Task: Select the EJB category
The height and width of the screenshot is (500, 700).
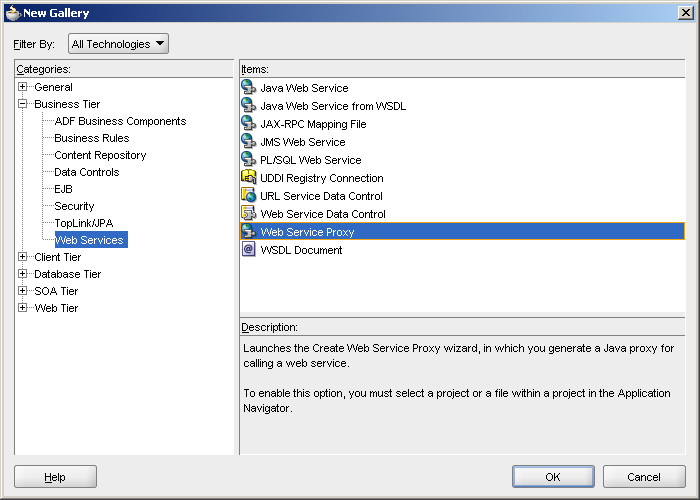Action: pyautogui.click(x=63, y=189)
